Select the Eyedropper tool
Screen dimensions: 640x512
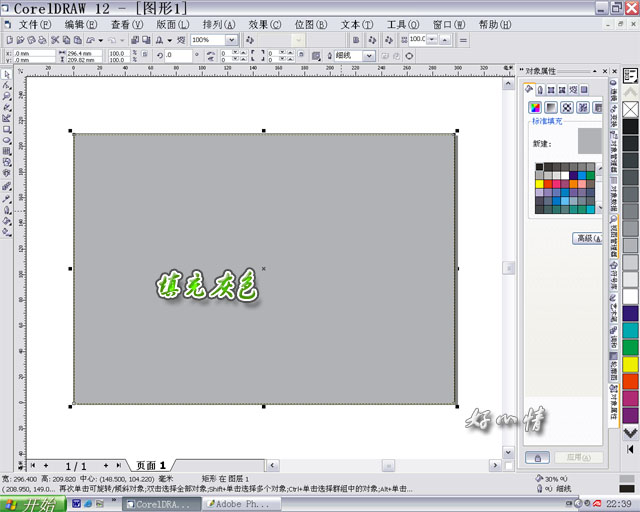7,199
